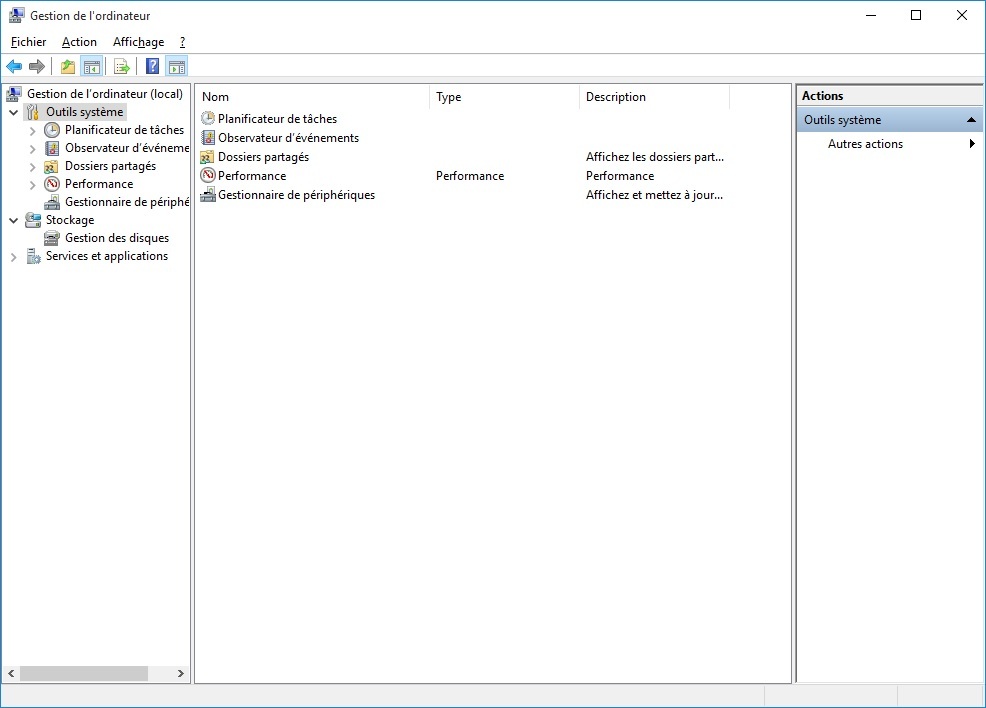The width and height of the screenshot is (986, 708).
Task: Click the Performance cell in Description column
Action: coord(620,175)
